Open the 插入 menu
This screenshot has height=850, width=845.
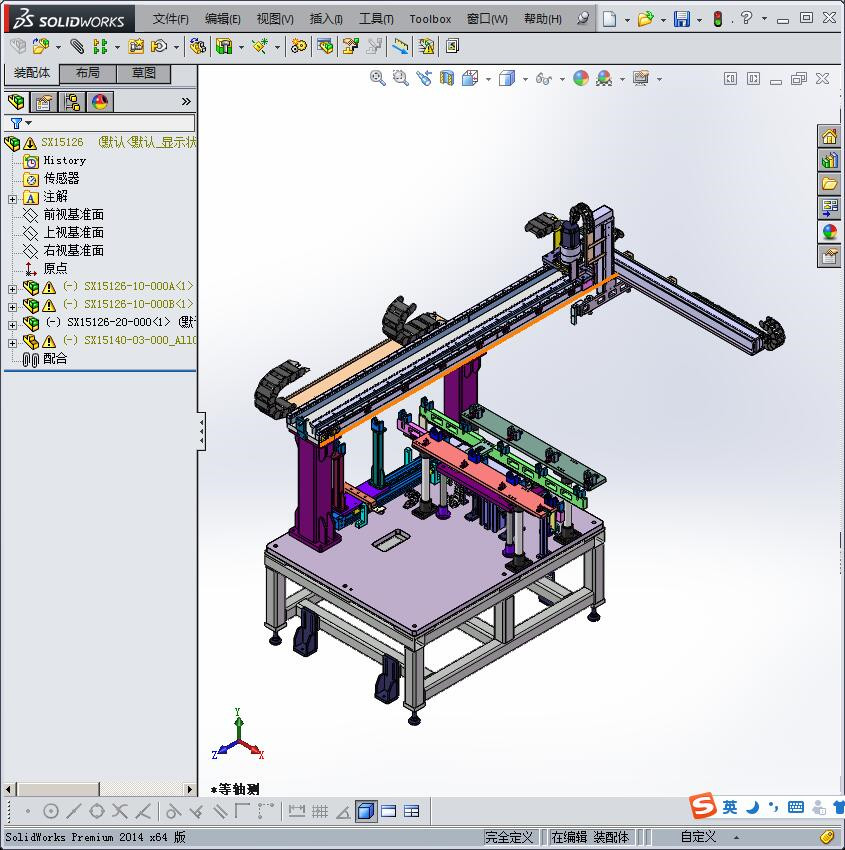point(325,18)
